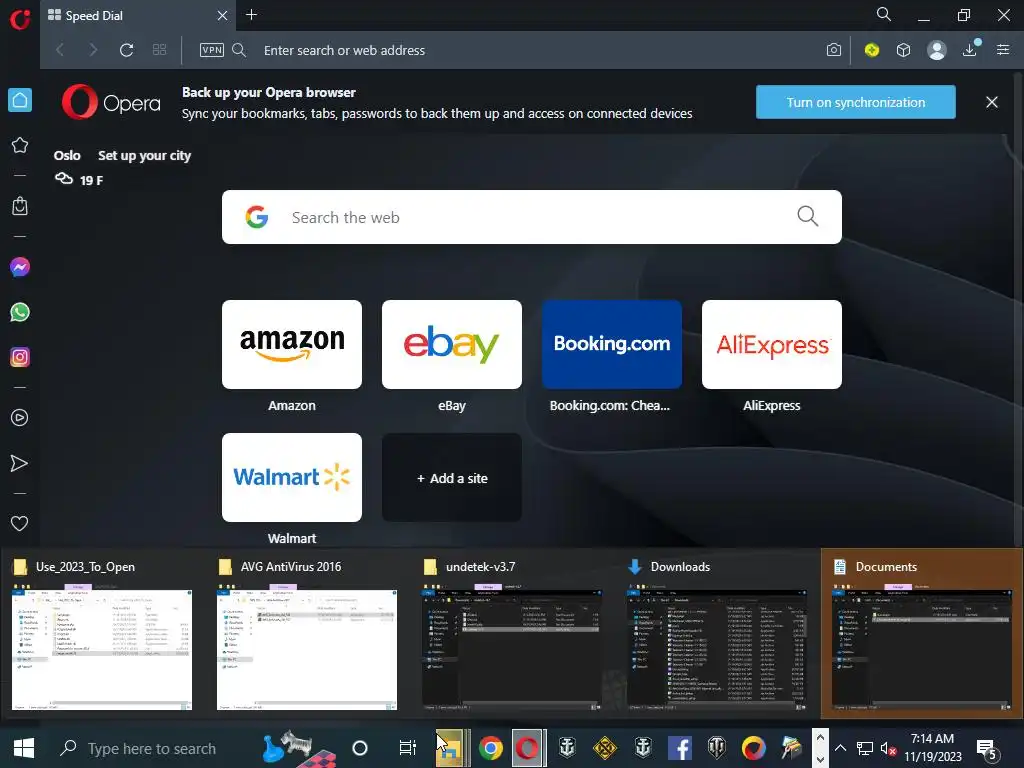The height and width of the screenshot is (768, 1024).
Task: Open the extensions cube icon
Action: click(903, 50)
